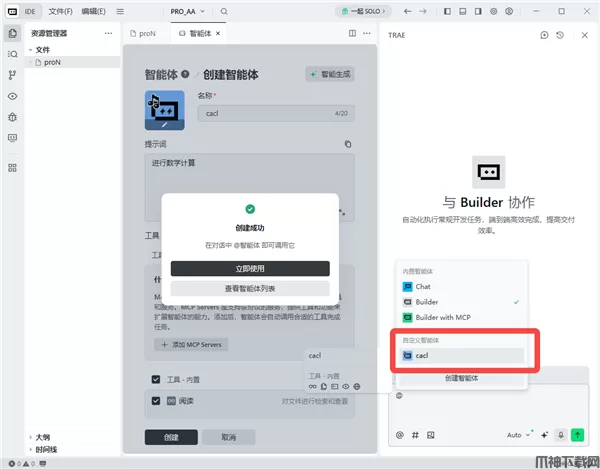The width and height of the screenshot is (600, 469).
Task: Click the search magnifier in title bar
Action: pyautogui.click(x=224, y=11)
